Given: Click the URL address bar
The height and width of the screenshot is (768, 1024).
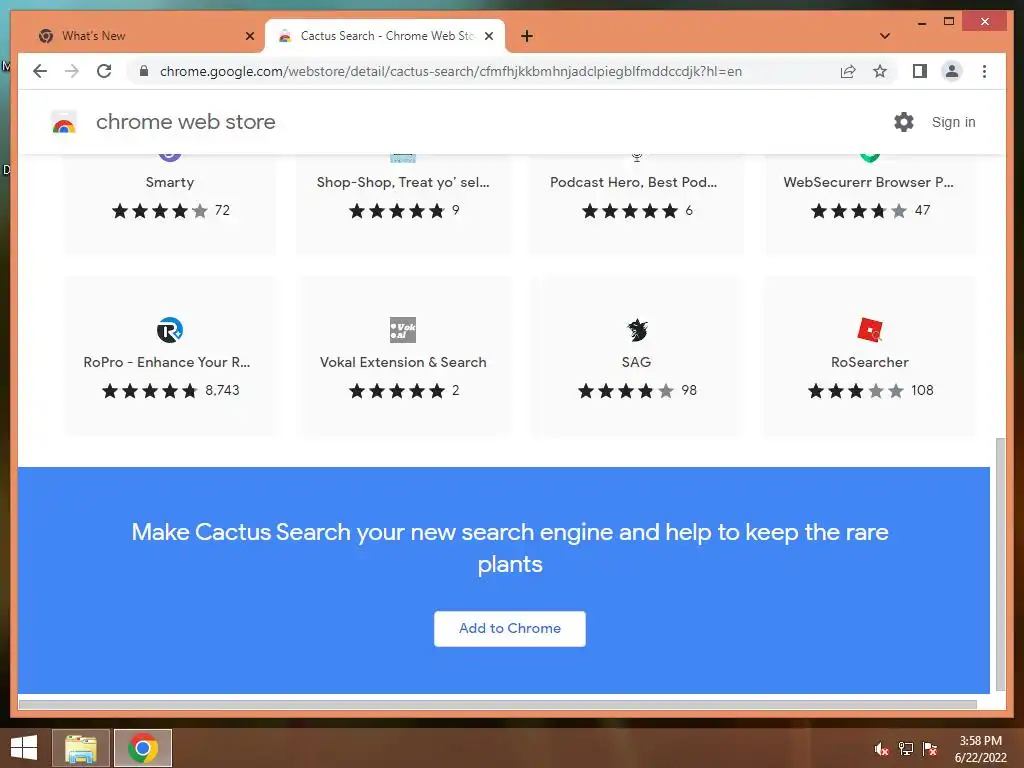Looking at the screenshot, I should tap(451, 71).
